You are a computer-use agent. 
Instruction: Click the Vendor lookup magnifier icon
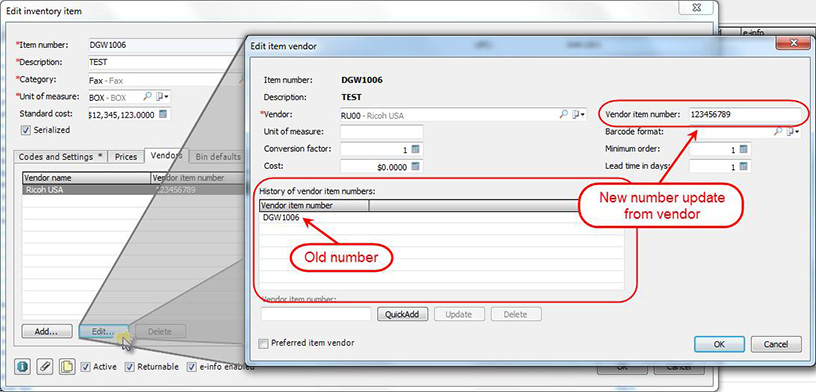564,115
